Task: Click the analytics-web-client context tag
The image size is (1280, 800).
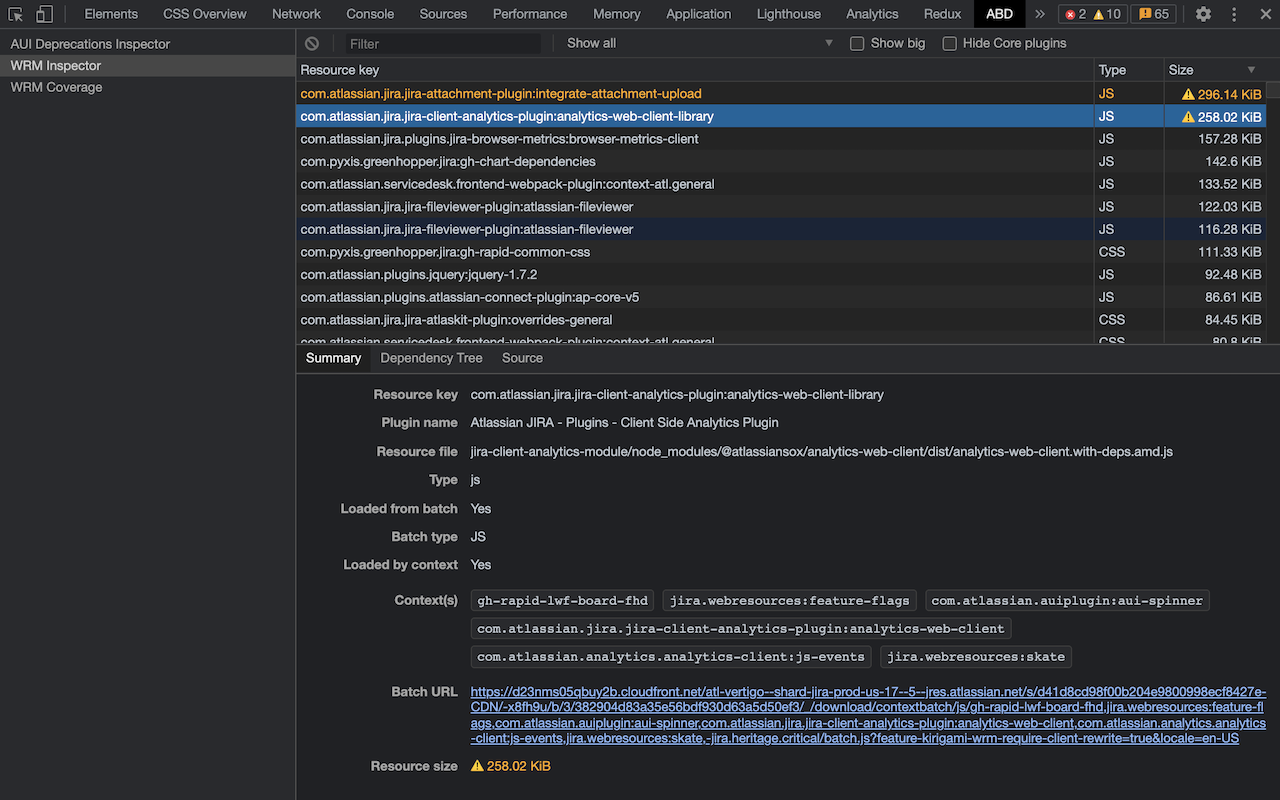Action: tap(740, 629)
